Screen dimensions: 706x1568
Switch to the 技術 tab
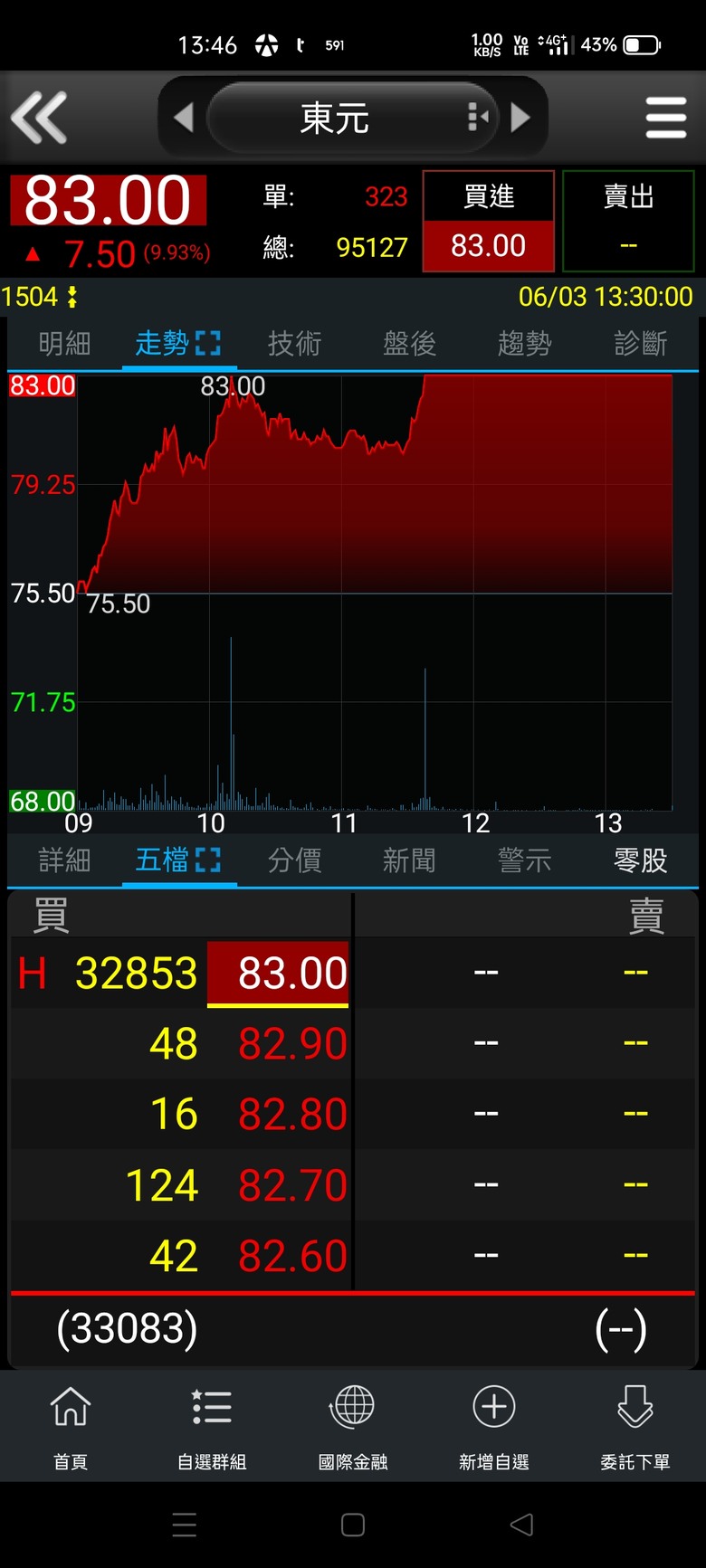[x=294, y=344]
